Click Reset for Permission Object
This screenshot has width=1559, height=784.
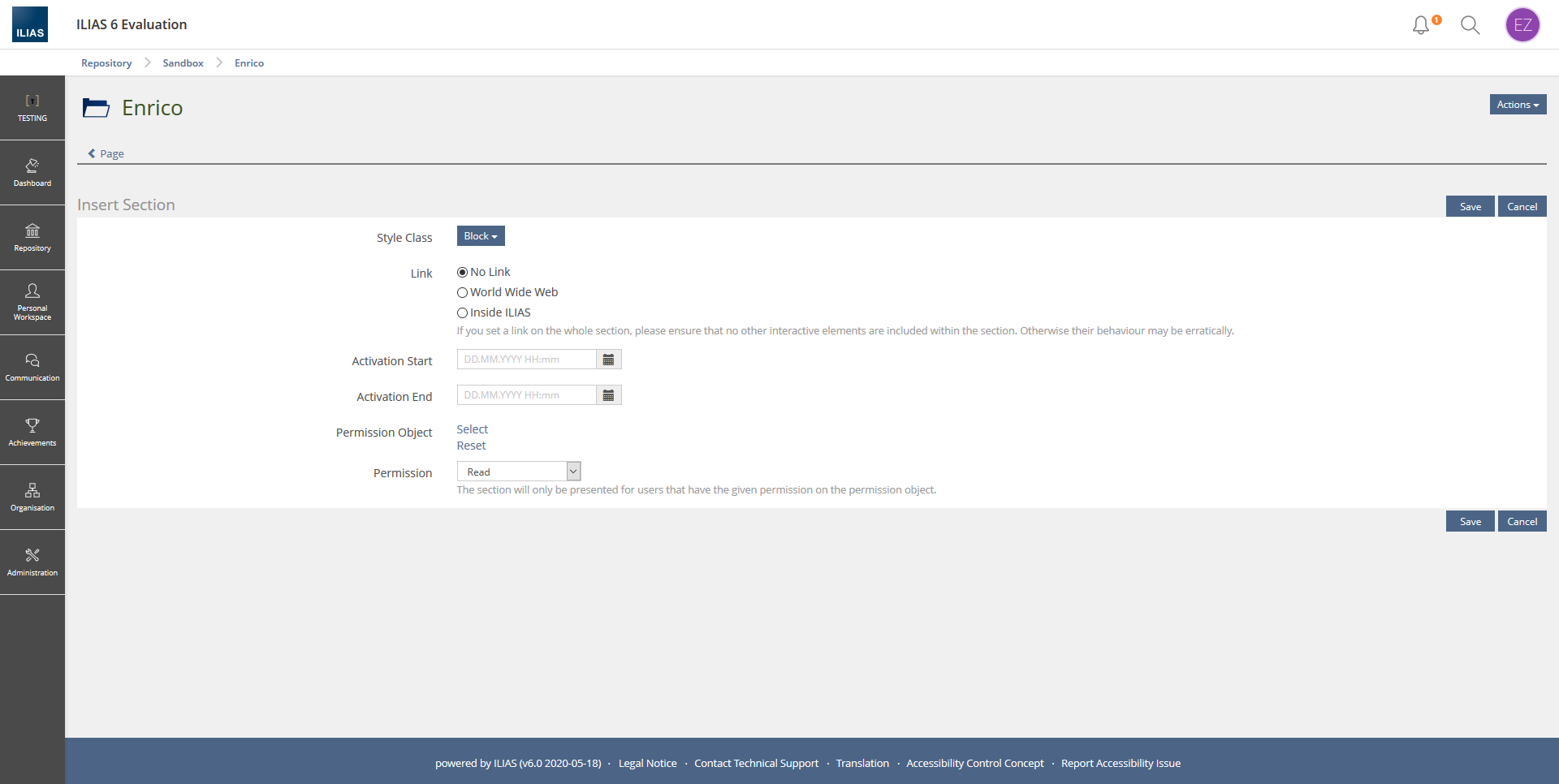(x=472, y=446)
